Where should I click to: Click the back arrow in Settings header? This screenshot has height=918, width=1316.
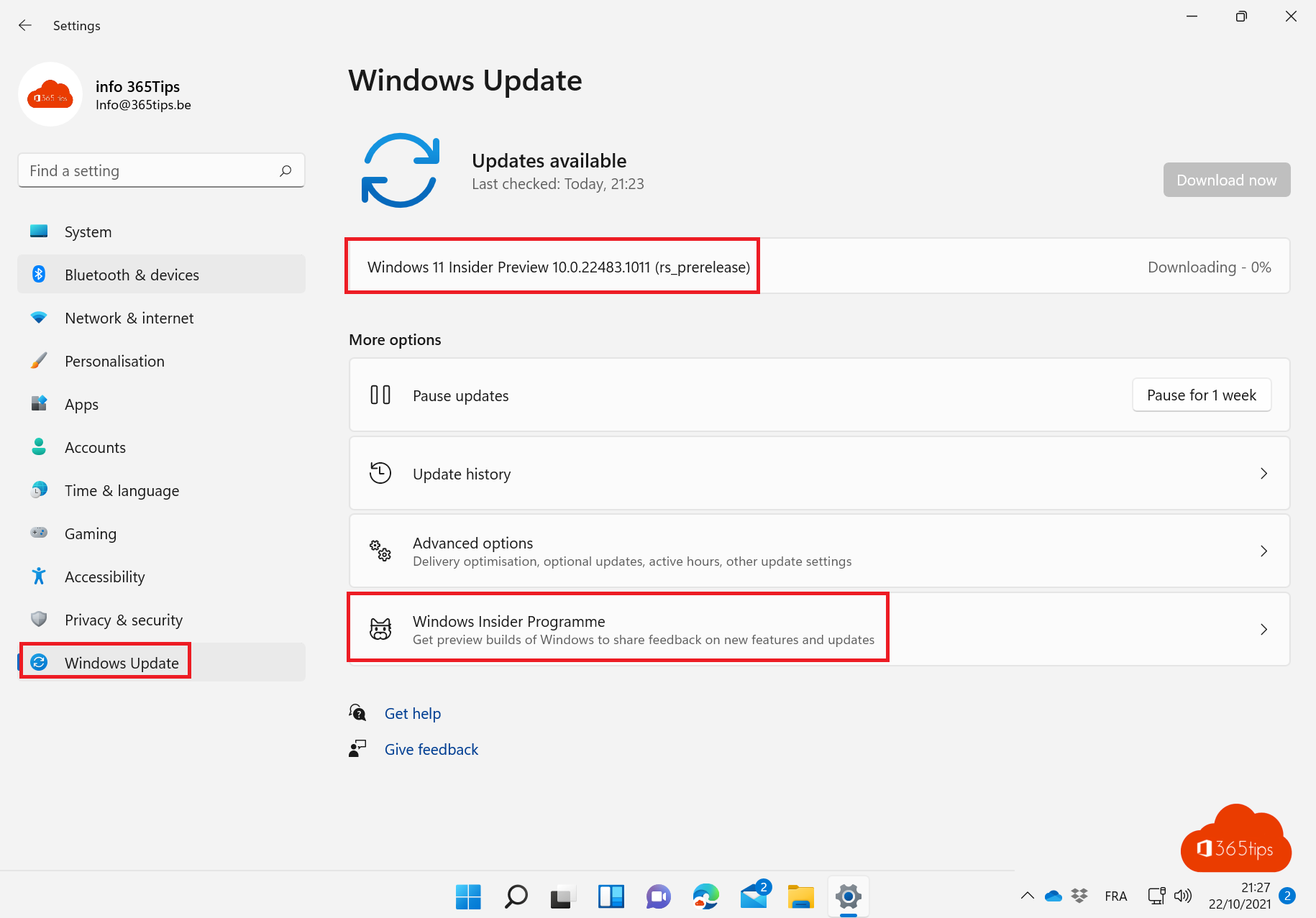(x=25, y=25)
